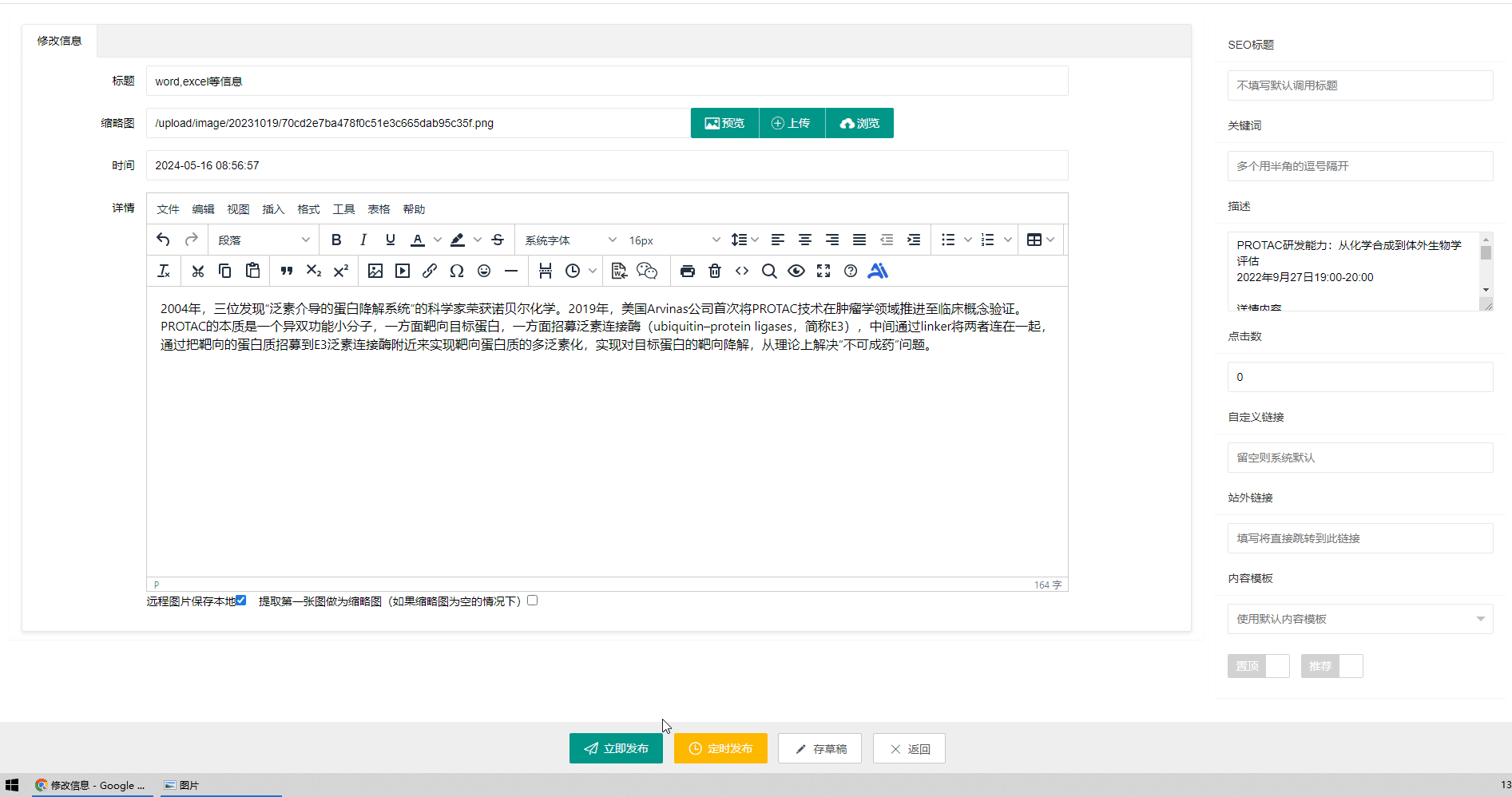The height and width of the screenshot is (797, 1512).
Task: Open the table insert dropdown
Action: click(x=1041, y=240)
